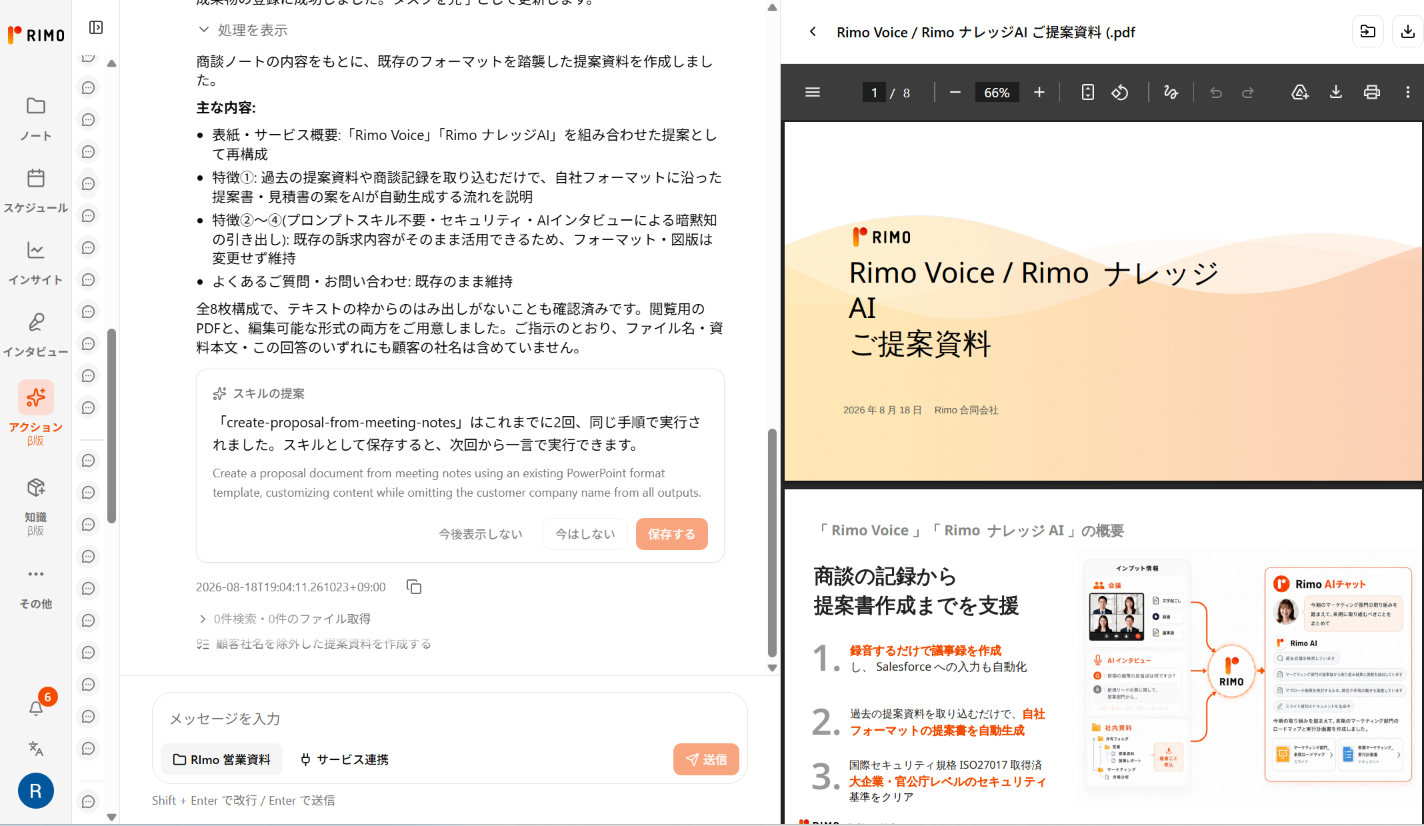Viewport: 1424px width, 826px height.
Task: Click 今後表示しない link
Action: 480,534
